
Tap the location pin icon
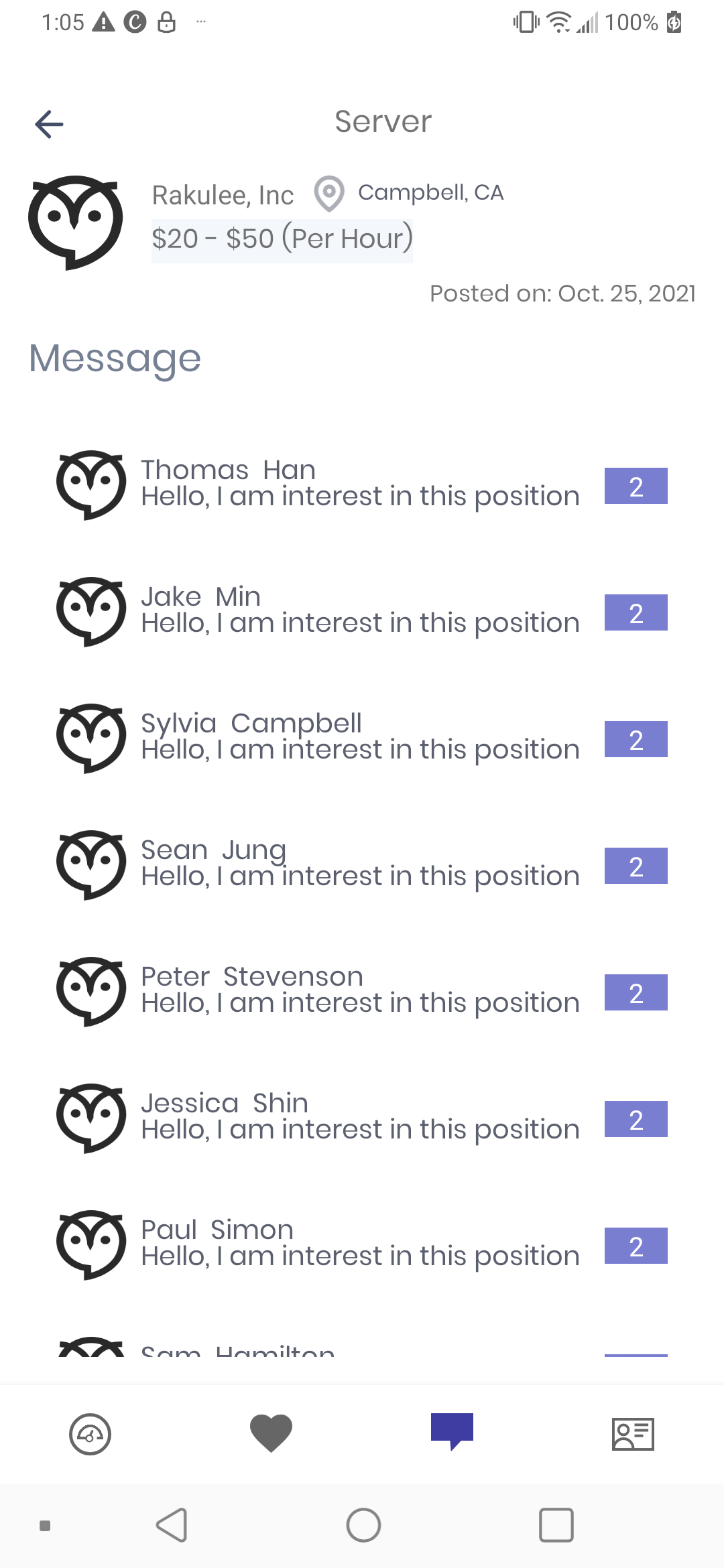329,194
